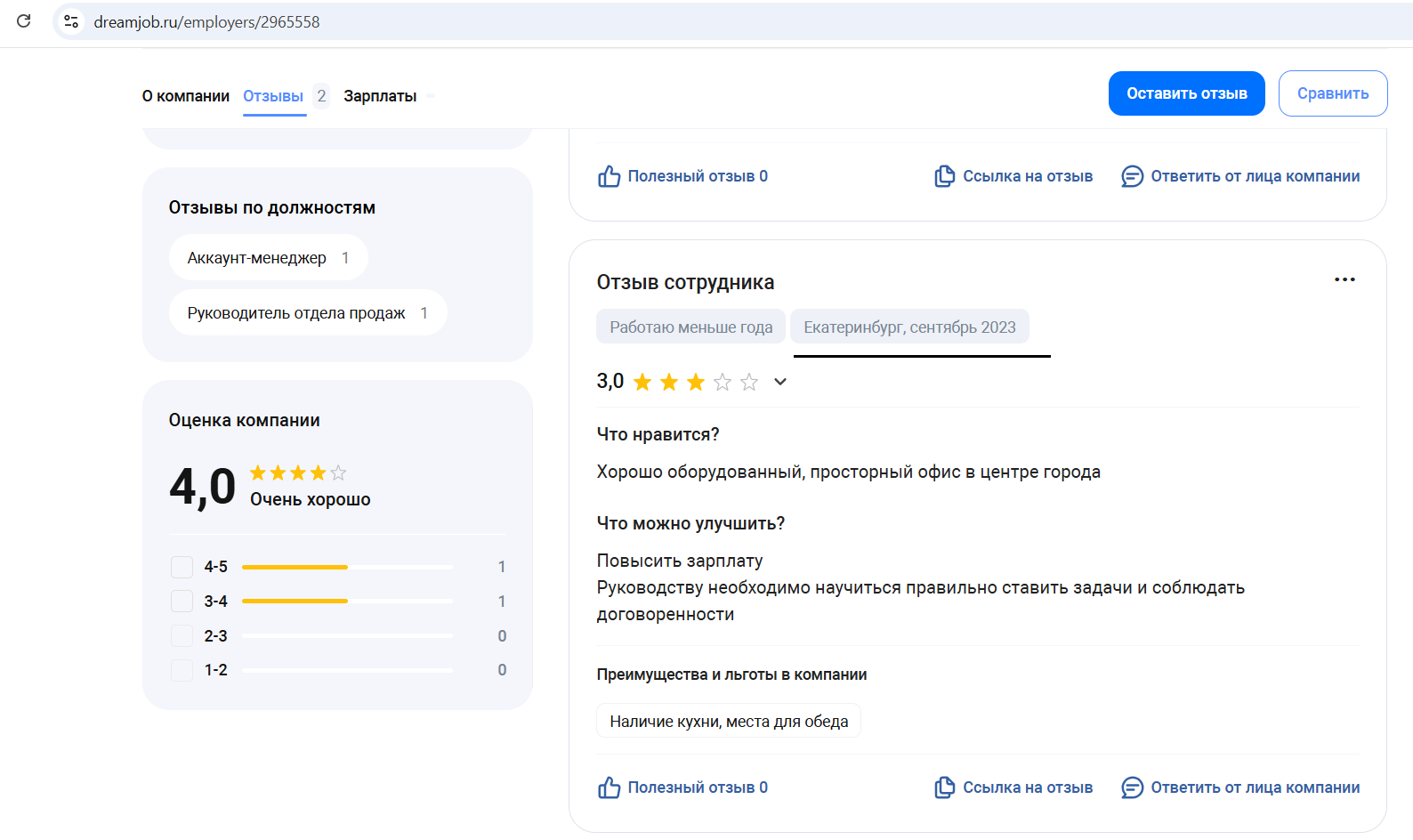Select the Аккаунт-менеджер position filter
Screen dimensions: 1413x840
pyautogui.click(x=268, y=258)
